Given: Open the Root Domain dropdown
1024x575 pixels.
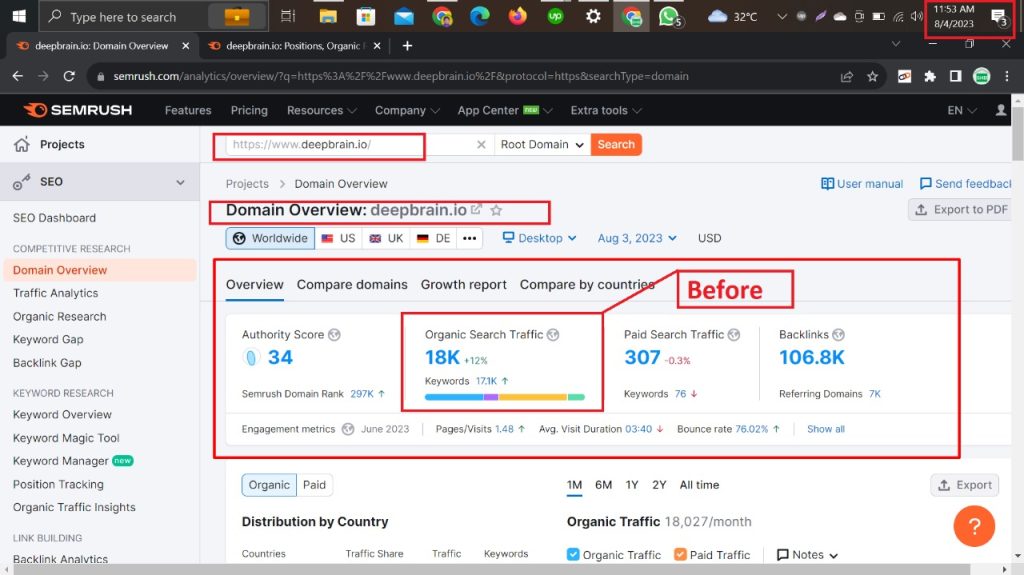Looking at the screenshot, I should pos(542,144).
